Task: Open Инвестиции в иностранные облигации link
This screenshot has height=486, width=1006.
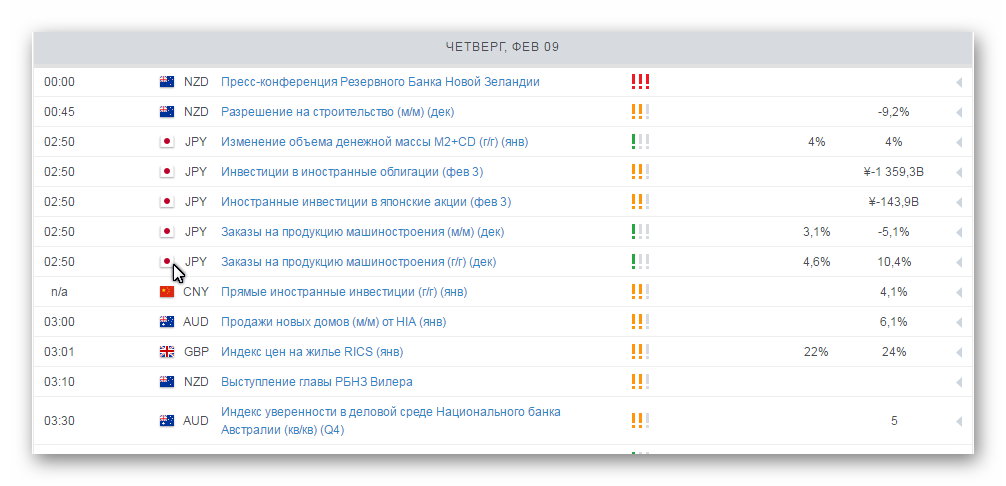Action: click(352, 172)
